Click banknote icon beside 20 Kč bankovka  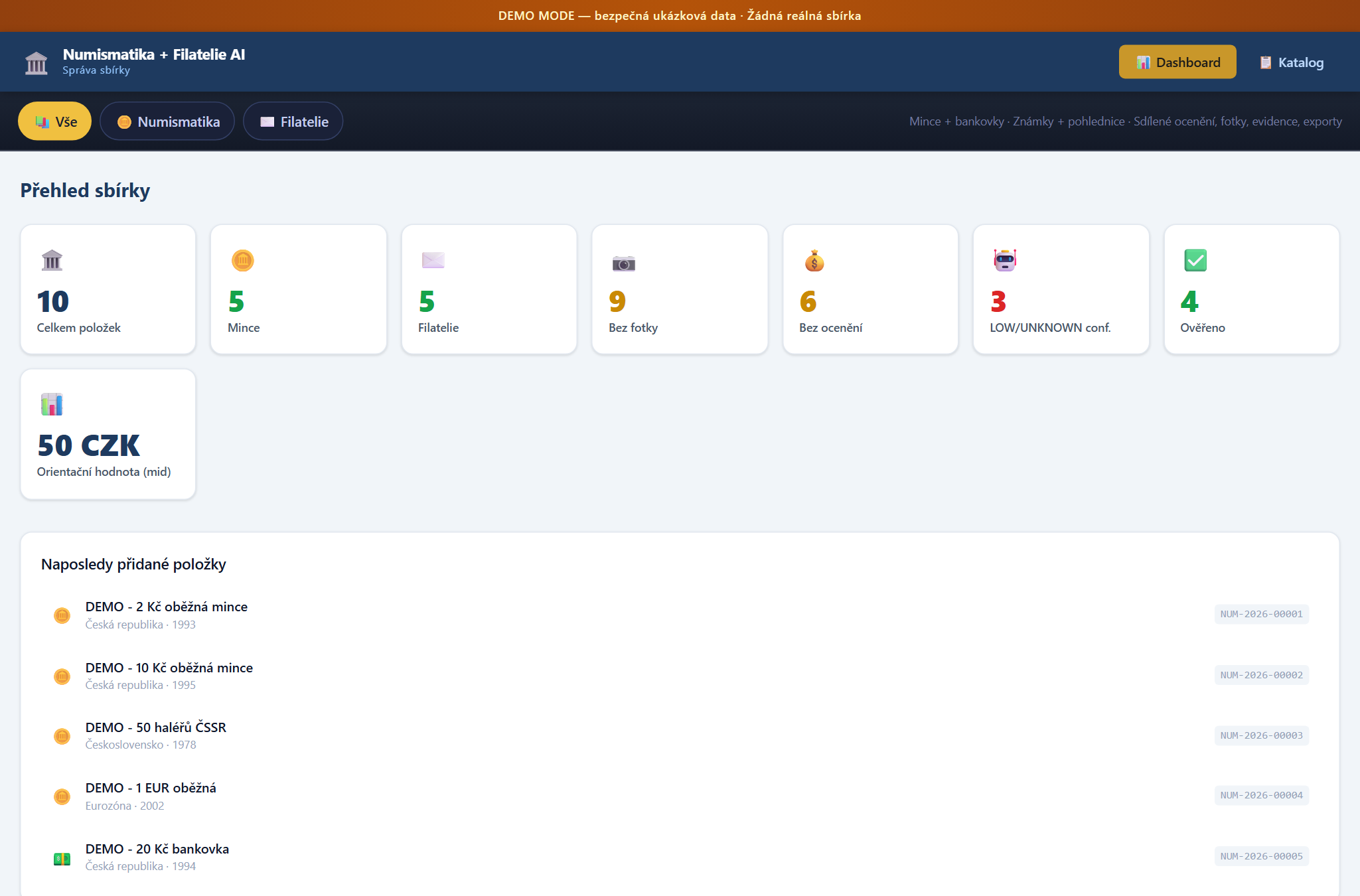coord(62,859)
